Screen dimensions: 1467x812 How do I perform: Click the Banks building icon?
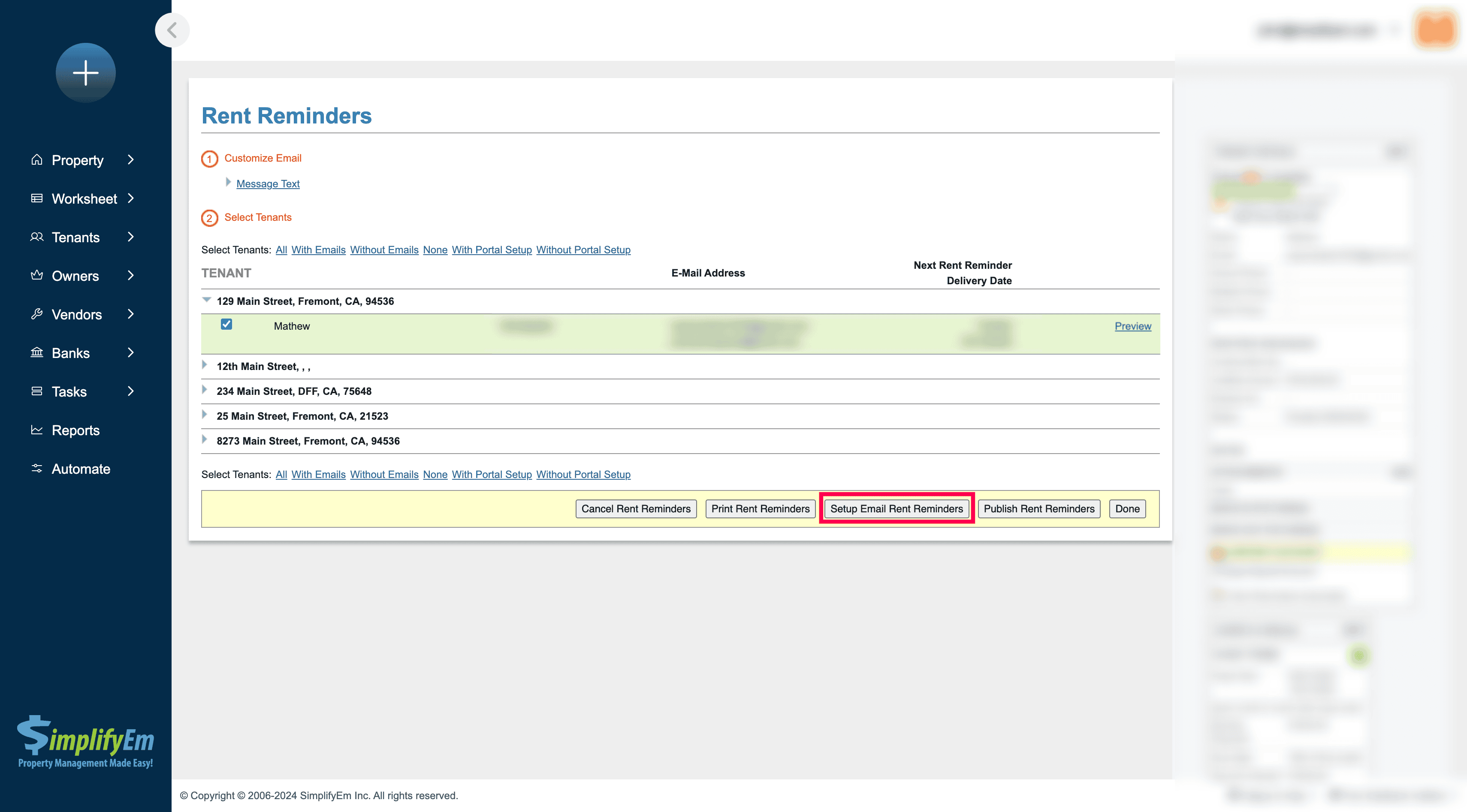(37, 353)
